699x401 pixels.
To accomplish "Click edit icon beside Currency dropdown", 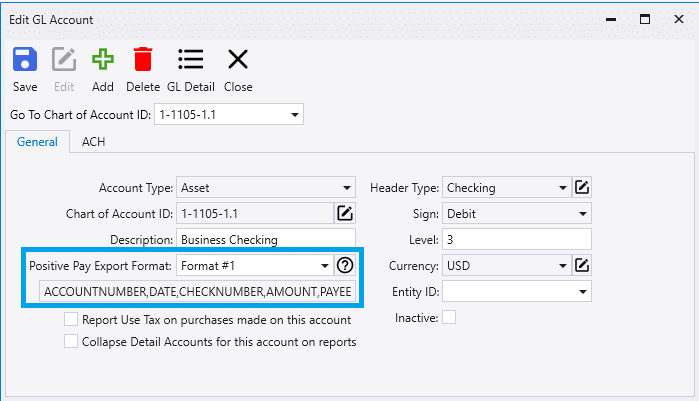I will (x=582, y=266).
